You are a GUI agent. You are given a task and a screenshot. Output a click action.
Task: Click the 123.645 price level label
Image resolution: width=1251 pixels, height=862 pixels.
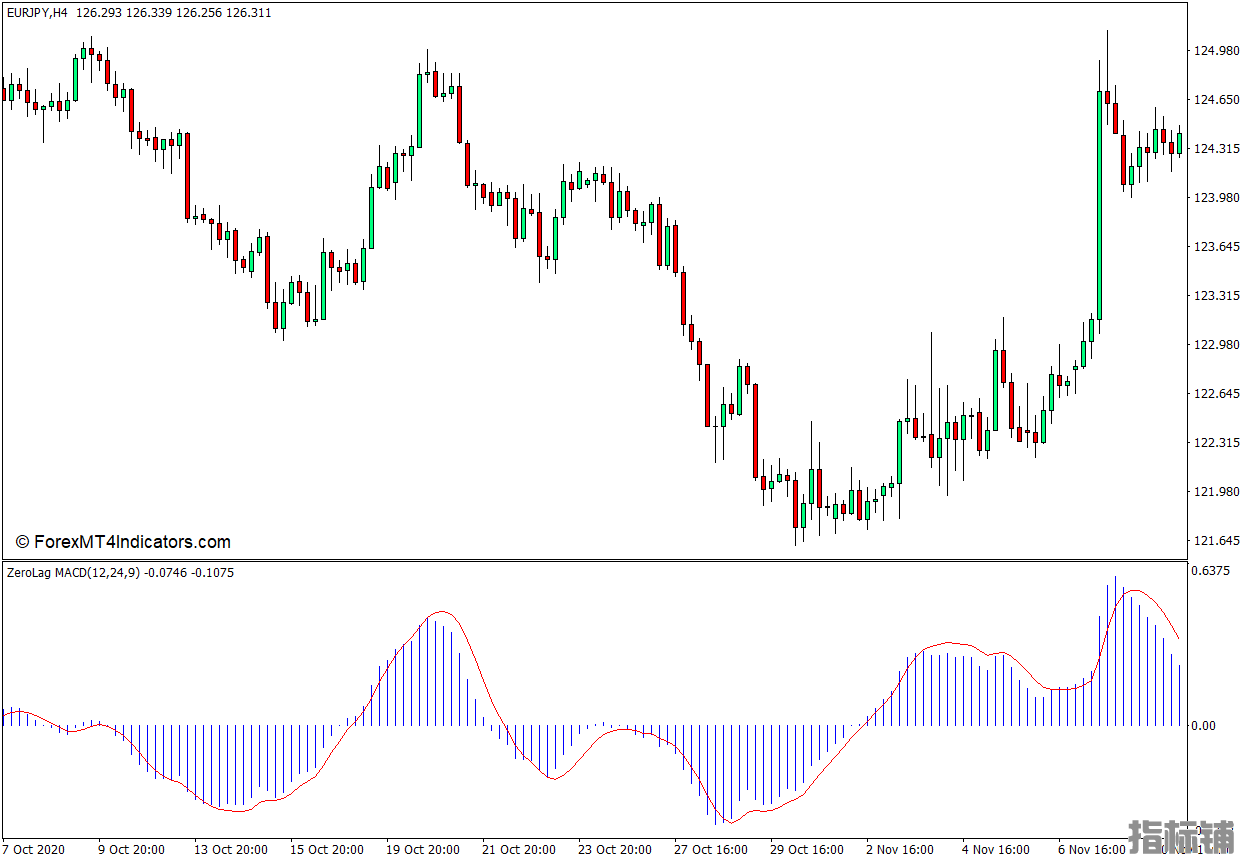1217,247
